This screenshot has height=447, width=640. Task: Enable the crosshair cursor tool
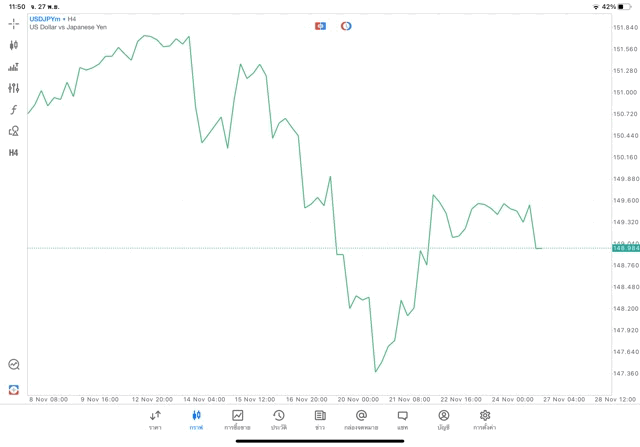click(x=13, y=23)
